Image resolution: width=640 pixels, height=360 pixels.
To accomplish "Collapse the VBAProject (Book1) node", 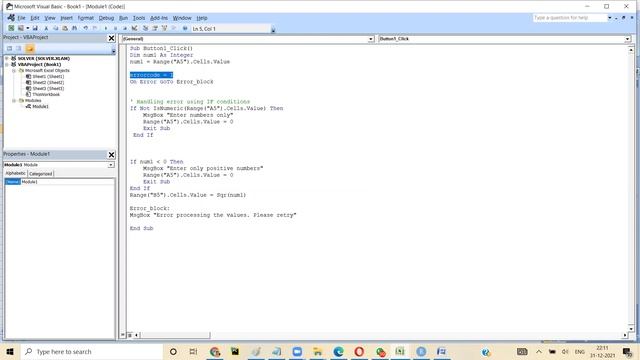I will (x=7, y=64).
